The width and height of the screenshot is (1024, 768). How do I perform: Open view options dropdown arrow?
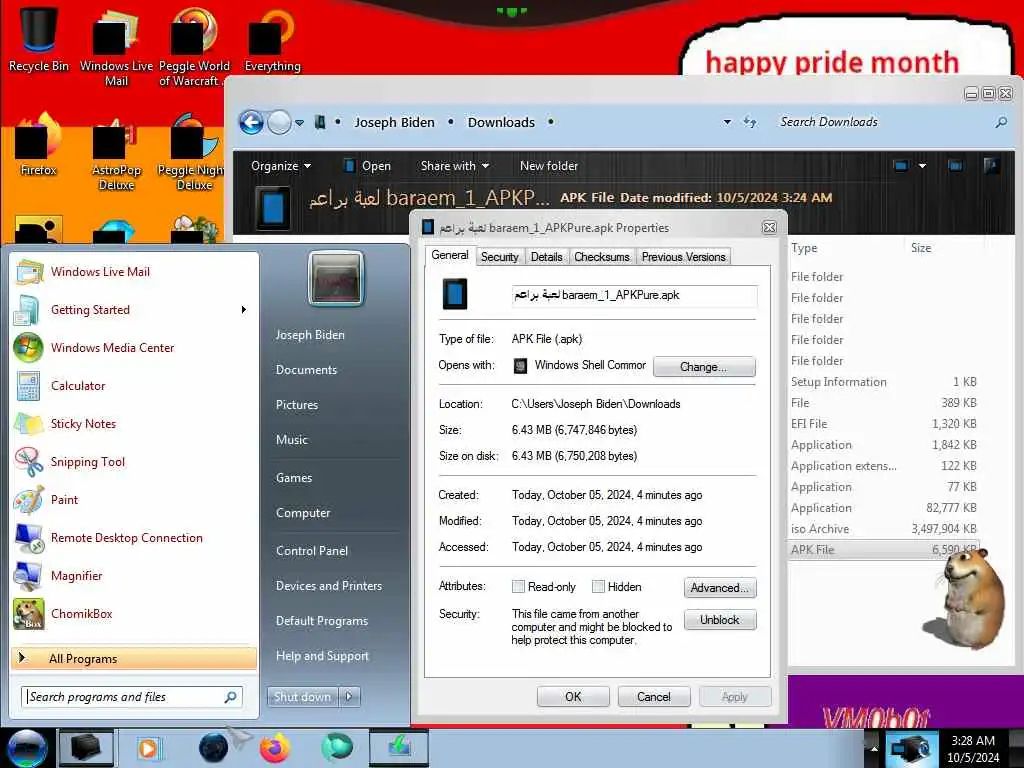[x=922, y=166]
